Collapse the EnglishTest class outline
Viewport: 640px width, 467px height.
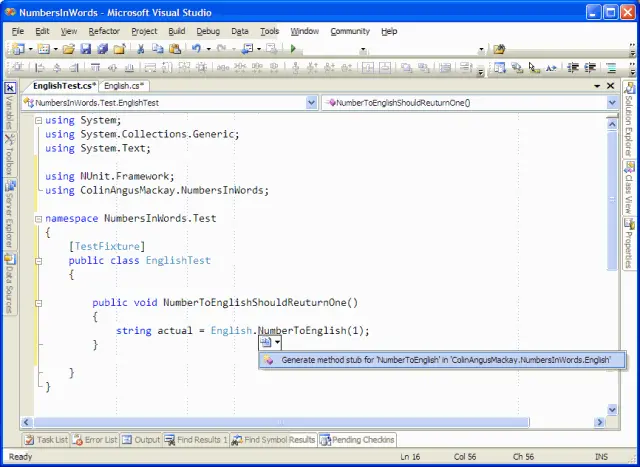click(x=38, y=261)
